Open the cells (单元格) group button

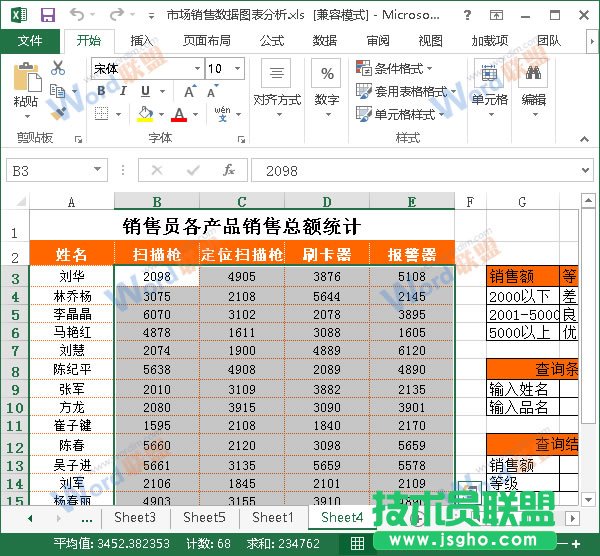[x=489, y=88]
